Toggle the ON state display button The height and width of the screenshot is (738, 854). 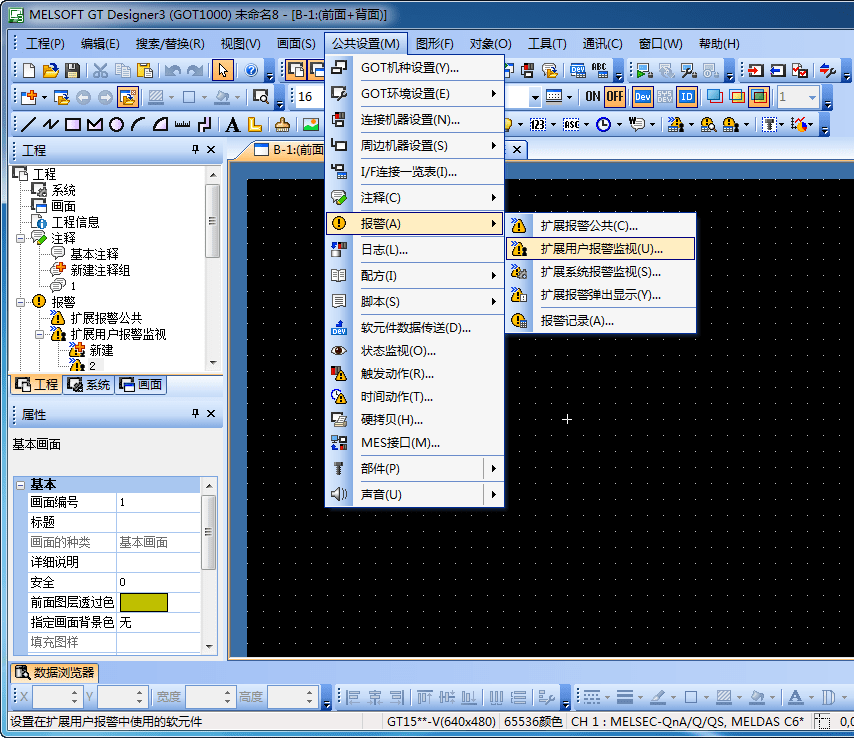593,97
